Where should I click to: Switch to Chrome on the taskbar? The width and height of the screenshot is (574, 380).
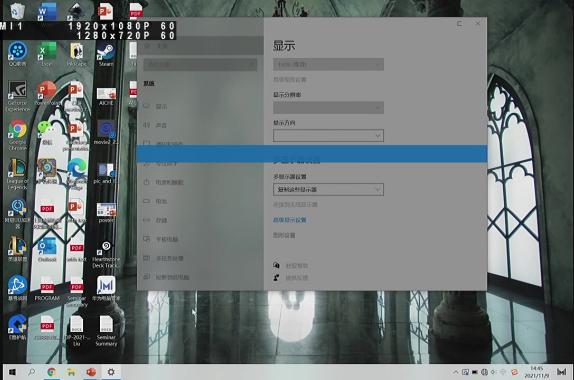click(52, 372)
